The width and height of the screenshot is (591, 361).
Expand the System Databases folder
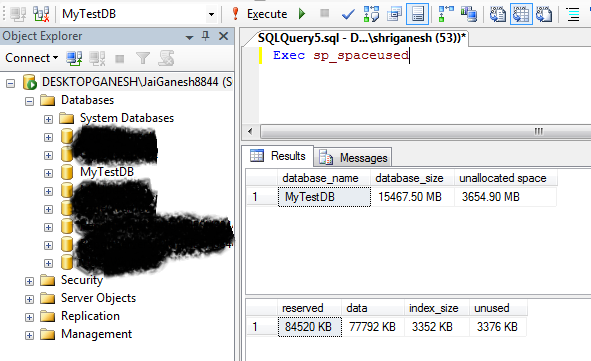pyautogui.click(x=48, y=119)
